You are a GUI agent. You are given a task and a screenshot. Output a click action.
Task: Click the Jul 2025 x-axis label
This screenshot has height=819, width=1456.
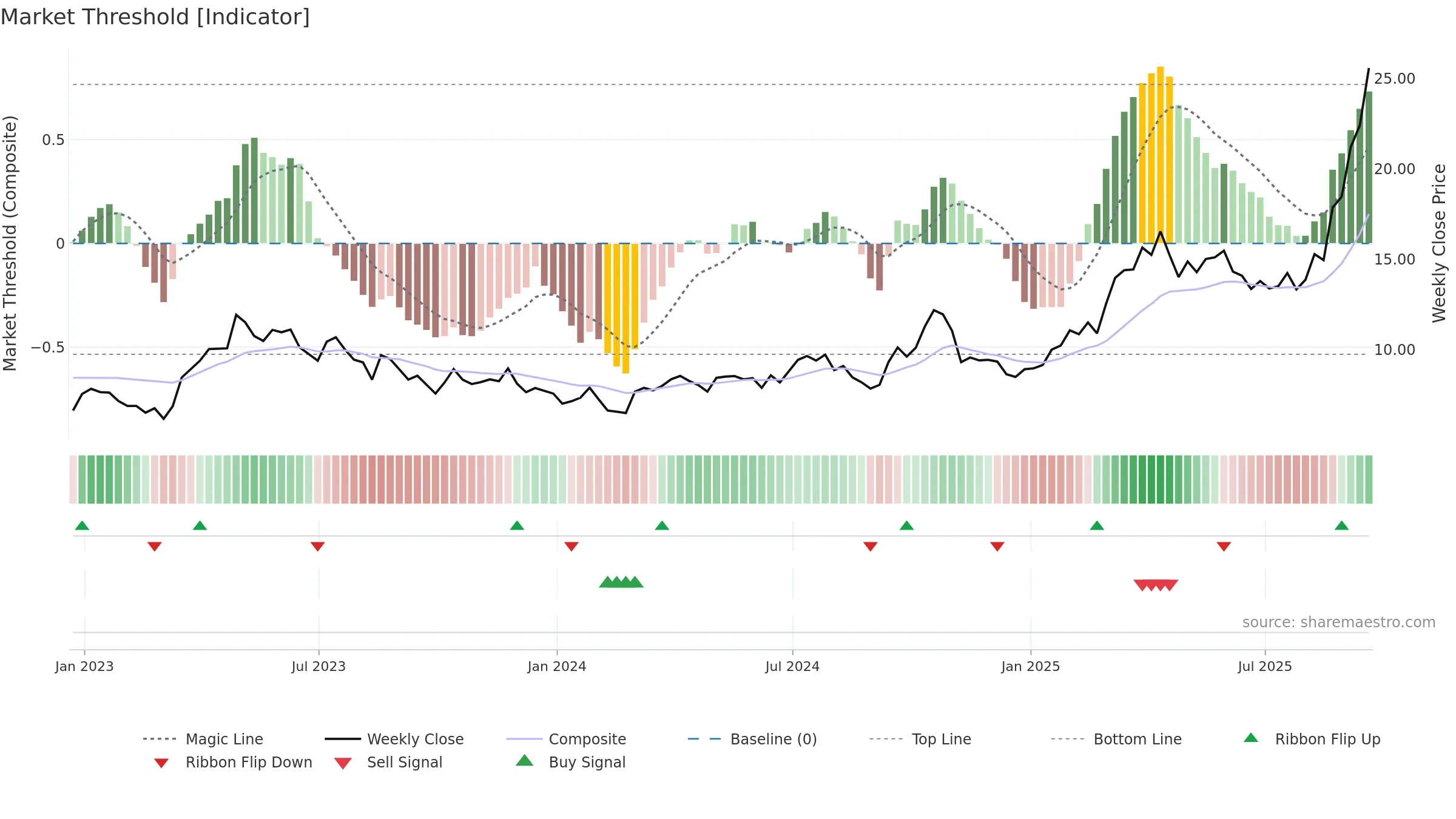click(x=1265, y=666)
